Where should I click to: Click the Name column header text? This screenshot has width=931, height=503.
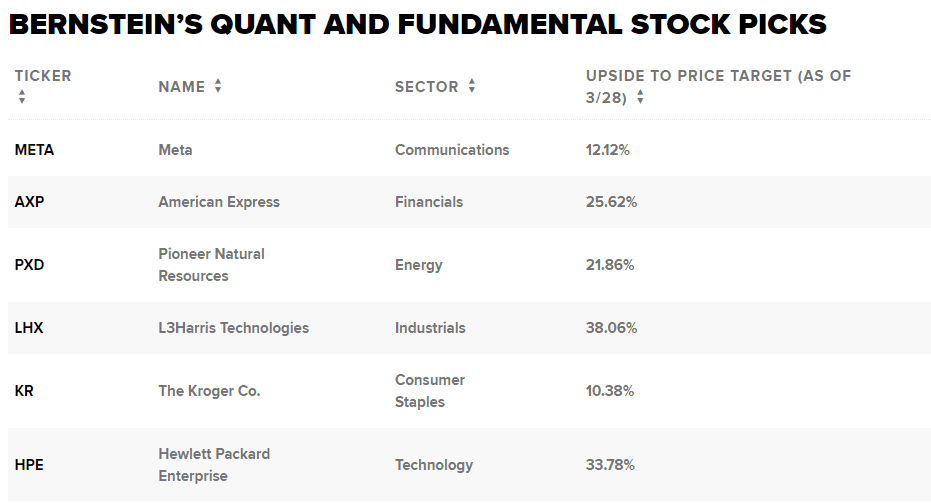[x=181, y=87]
